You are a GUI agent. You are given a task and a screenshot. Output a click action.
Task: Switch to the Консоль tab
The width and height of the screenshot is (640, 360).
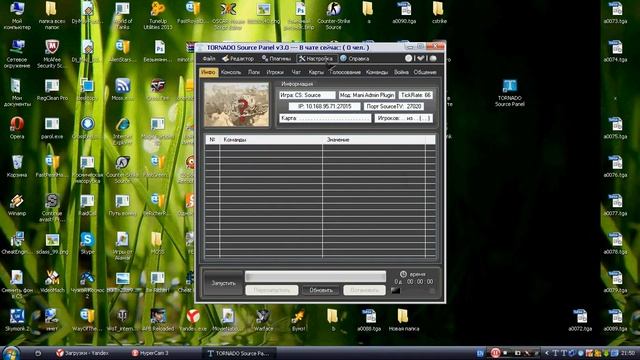231,72
